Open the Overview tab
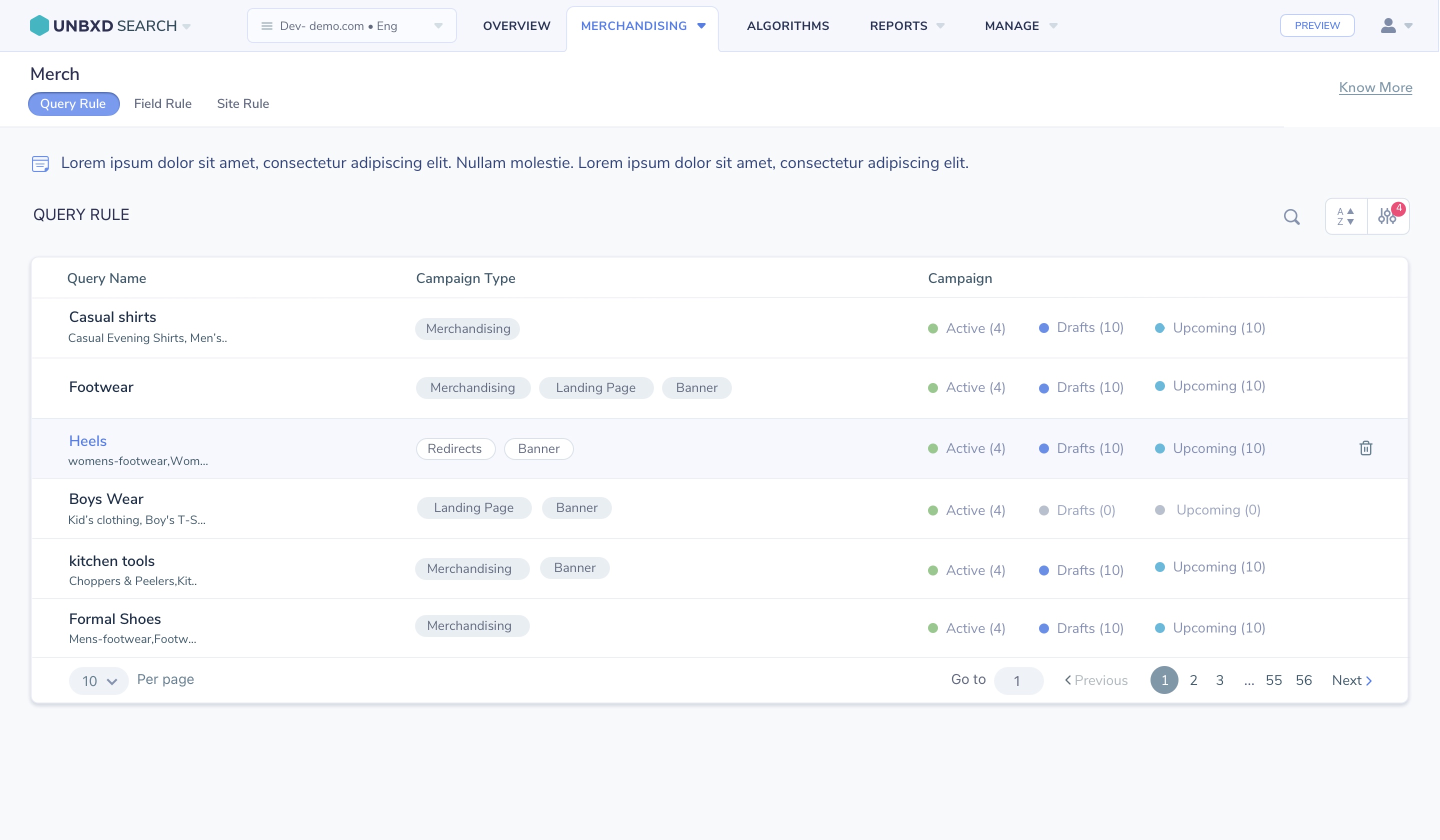 pos(516,25)
